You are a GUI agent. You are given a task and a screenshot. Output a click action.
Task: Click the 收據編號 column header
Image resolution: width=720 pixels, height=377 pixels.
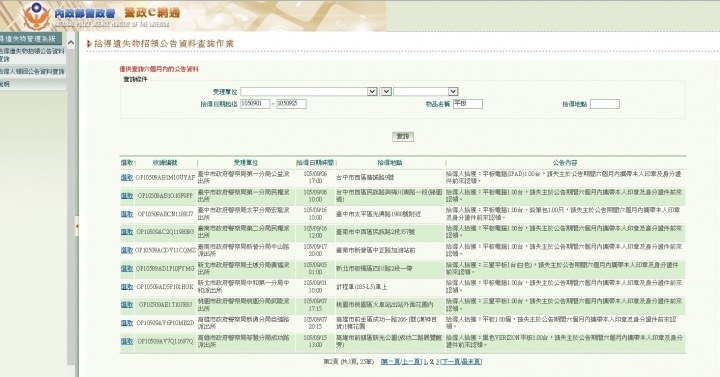point(165,163)
